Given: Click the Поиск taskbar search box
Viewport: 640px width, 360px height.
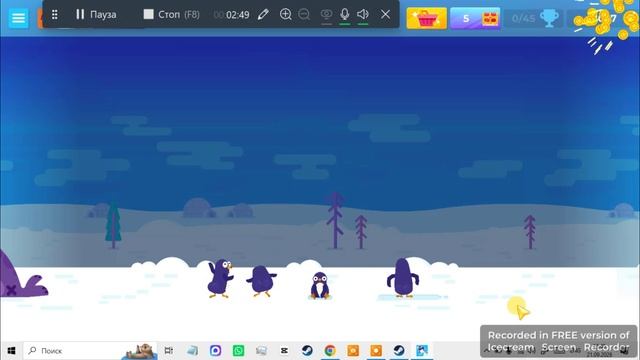Looking at the screenshot, I should coord(90,351).
